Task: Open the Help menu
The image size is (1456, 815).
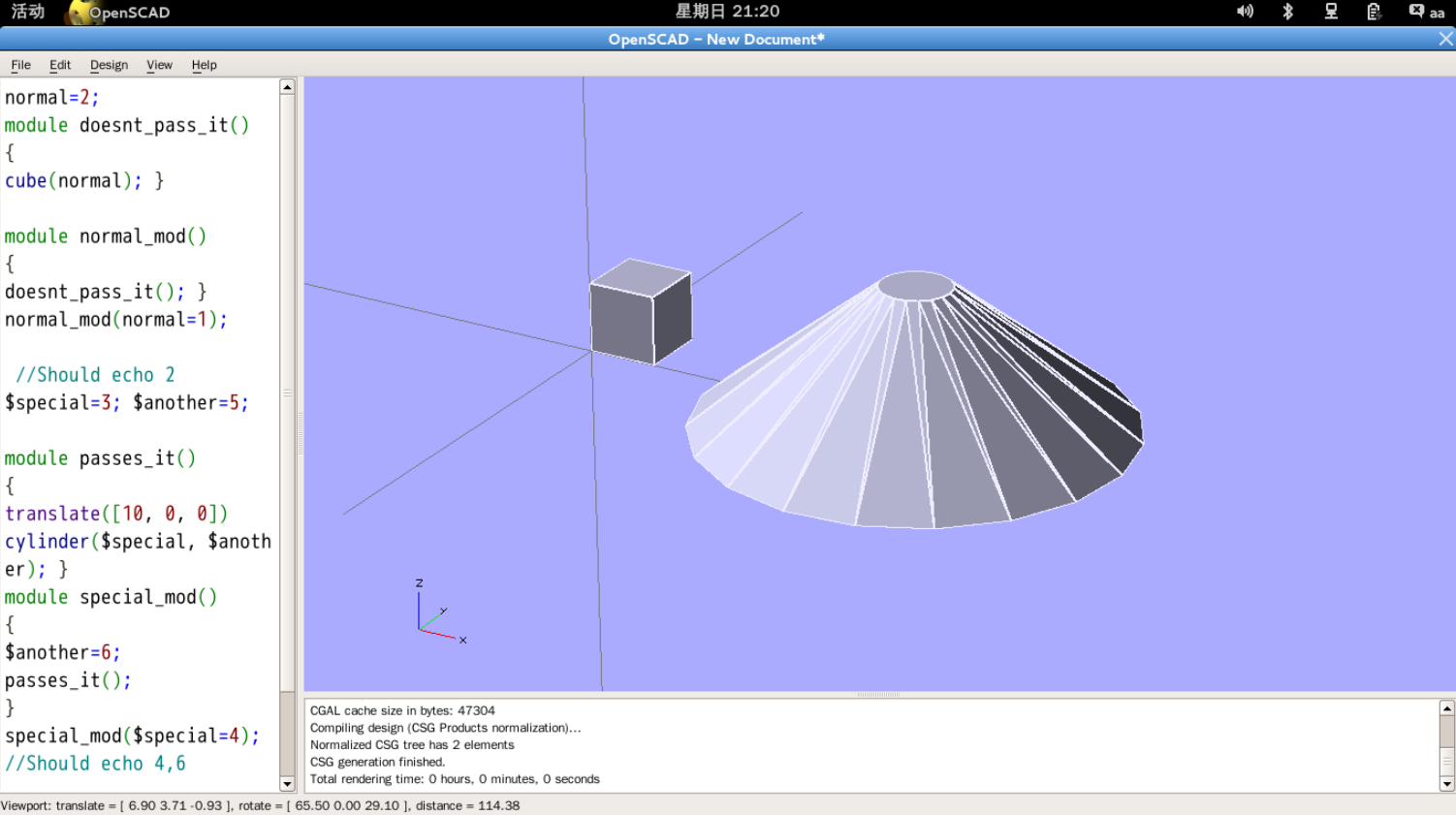Action: (x=204, y=65)
